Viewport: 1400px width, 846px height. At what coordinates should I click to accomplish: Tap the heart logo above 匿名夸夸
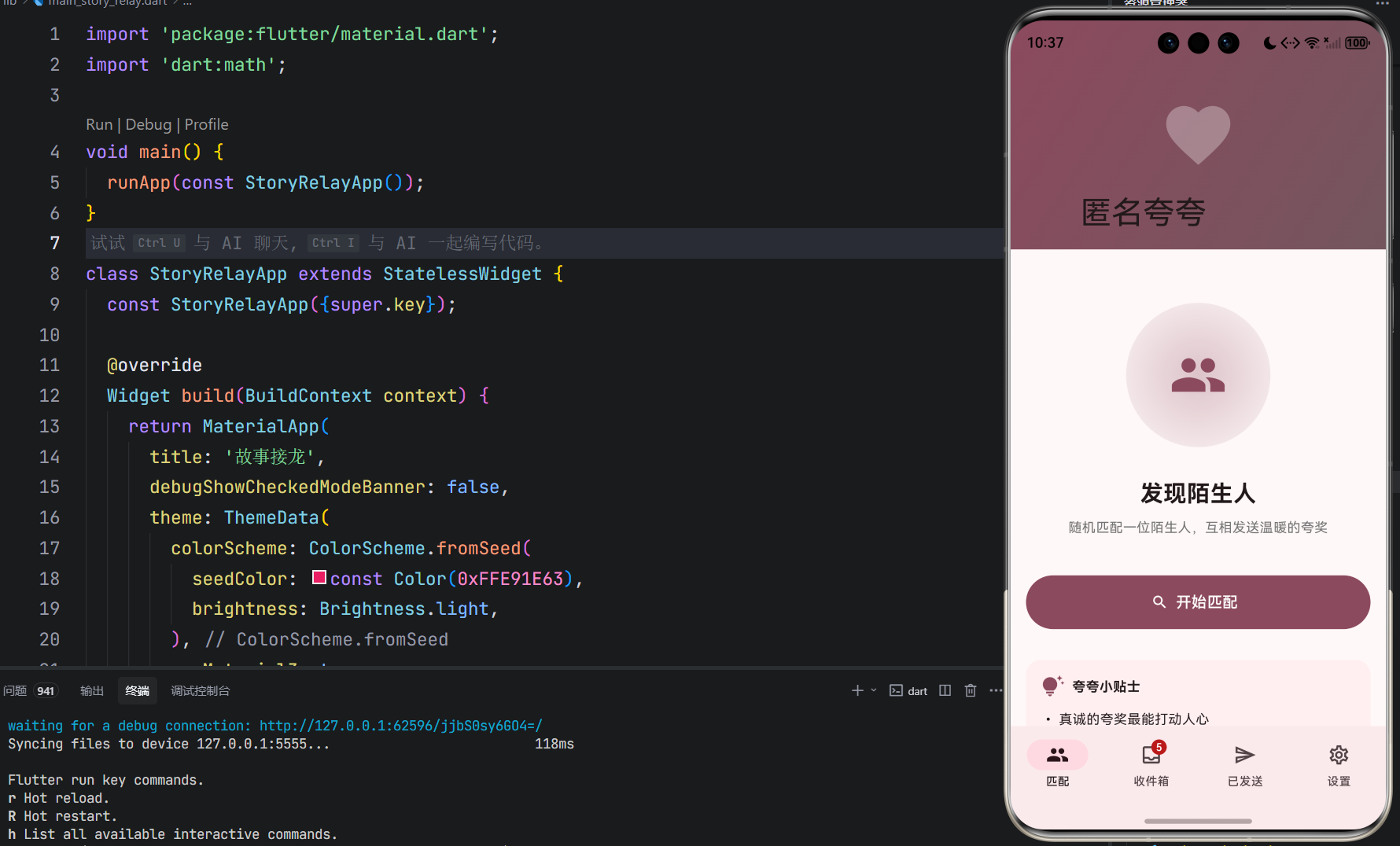pyautogui.click(x=1198, y=134)
